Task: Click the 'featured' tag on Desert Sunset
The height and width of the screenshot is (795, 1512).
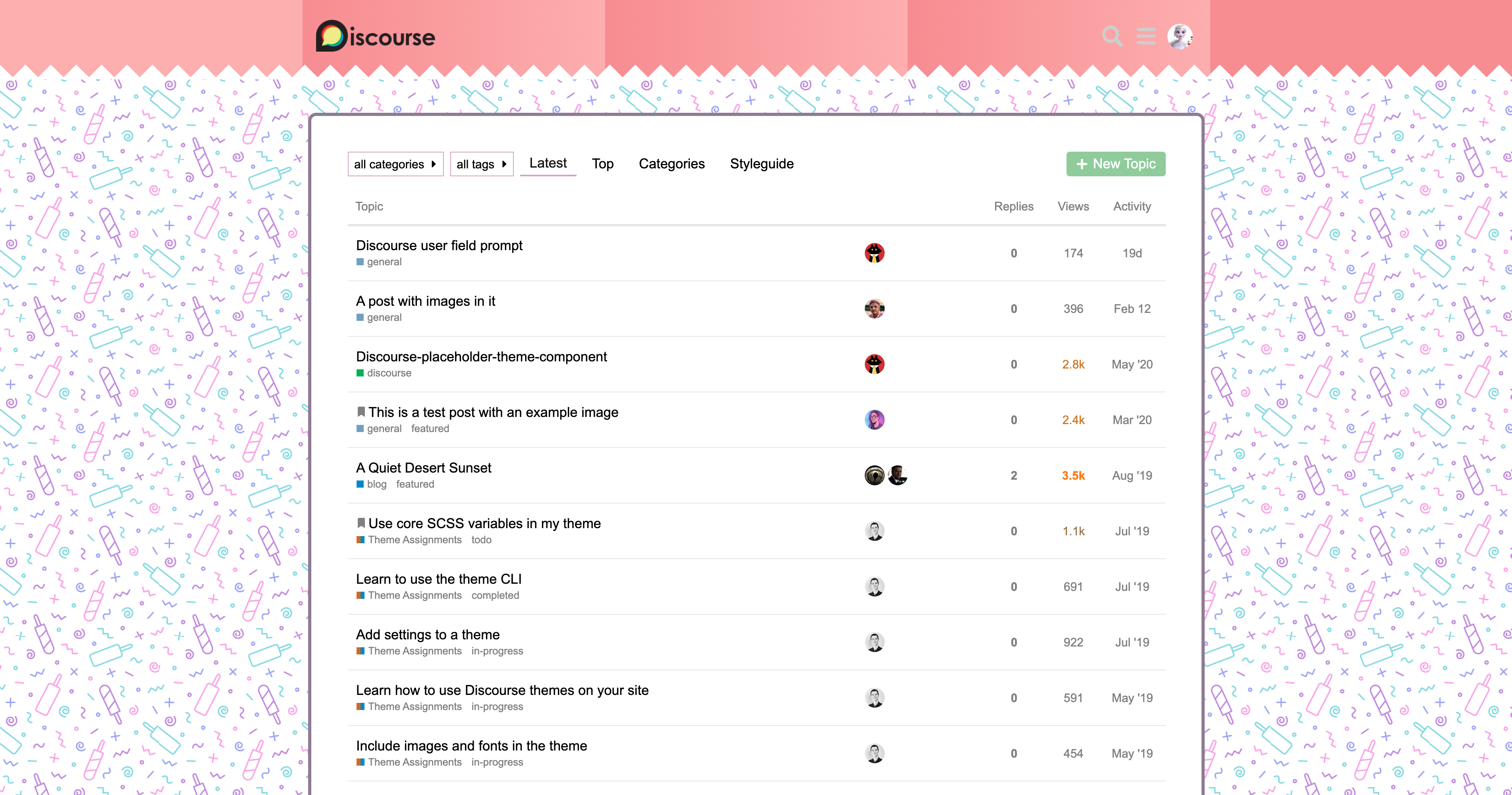Action: [415, 484]
